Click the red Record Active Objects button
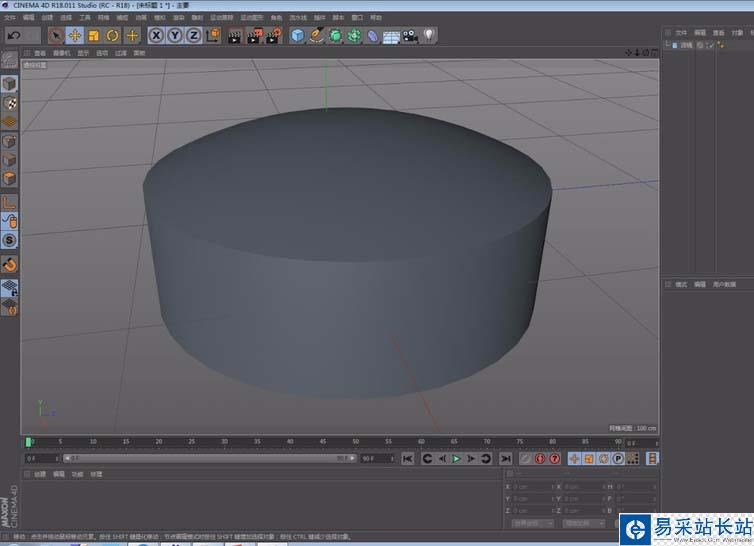This screenshot has height=546, width=754. pos(540,459)
